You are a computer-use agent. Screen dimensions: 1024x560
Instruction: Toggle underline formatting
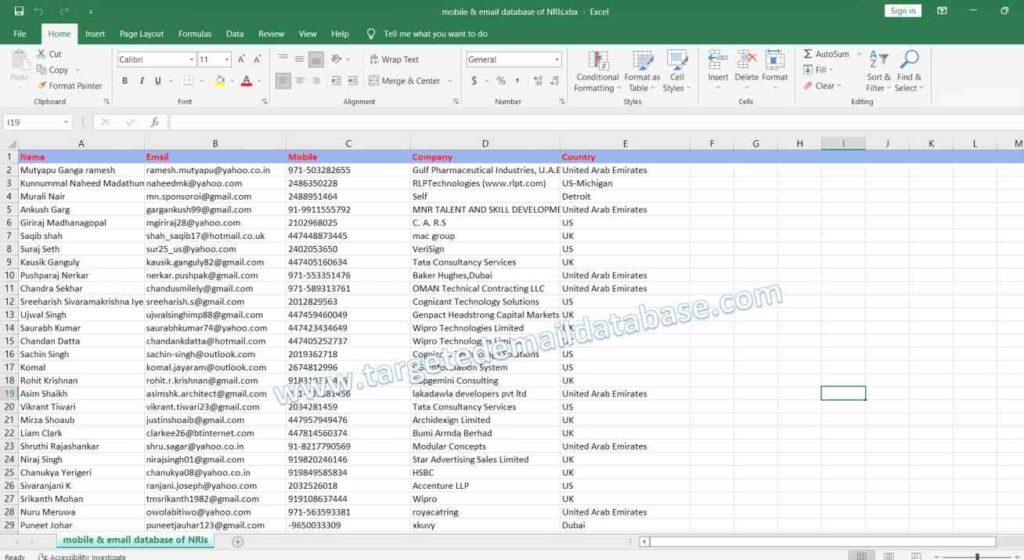[157, 81]
